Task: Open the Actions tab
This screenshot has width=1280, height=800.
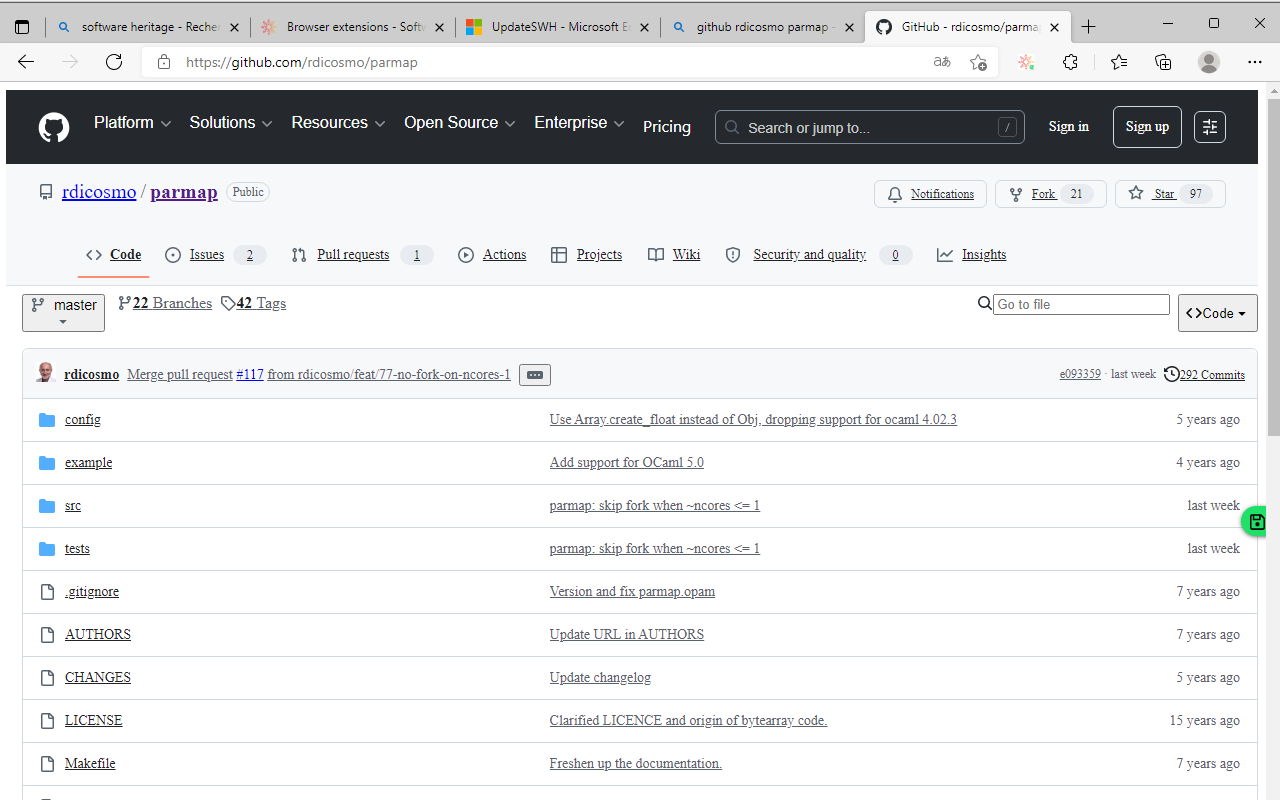Action: [492, 255]
